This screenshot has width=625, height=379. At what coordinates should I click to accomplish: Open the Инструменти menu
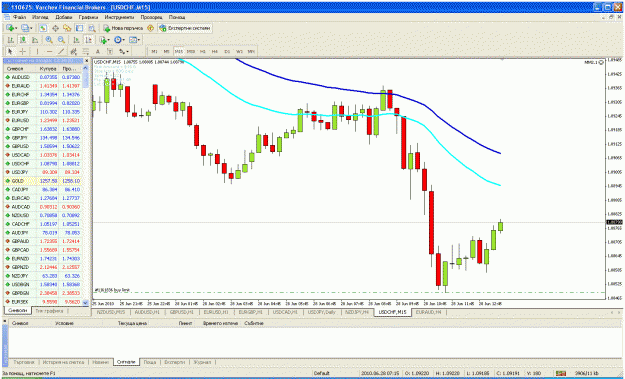pyautogui.click(x=120, y=18)
